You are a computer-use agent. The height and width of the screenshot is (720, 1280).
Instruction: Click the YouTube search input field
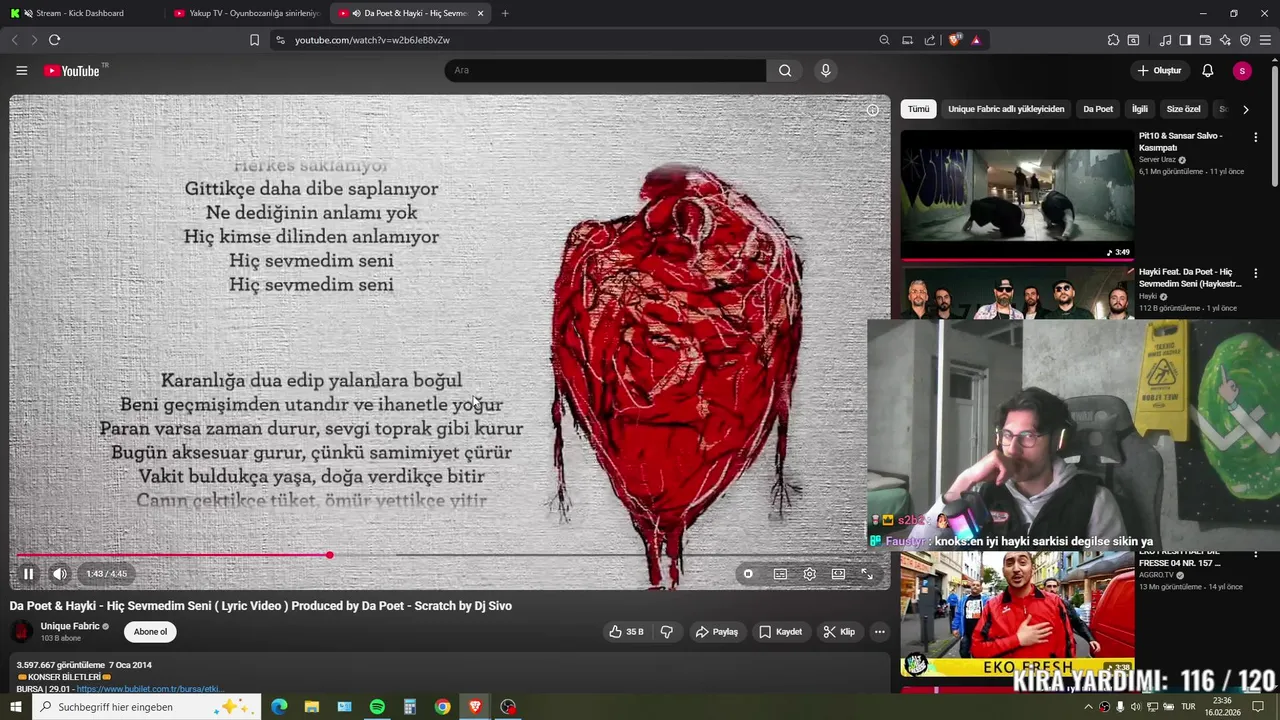[605, 70]
